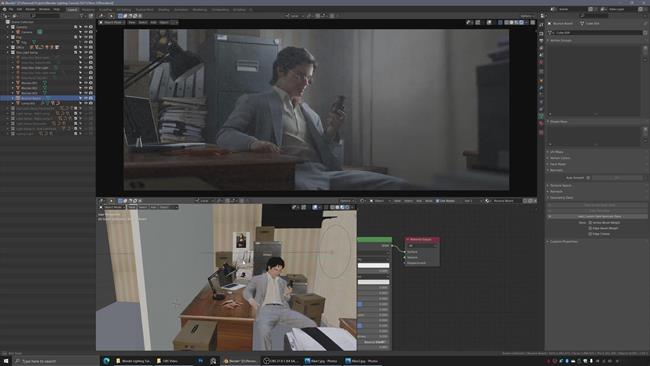This screenshot has width=650, height=366.
Task: Check Vertex Bevel Weight under Store
Action: click(590, 223)
